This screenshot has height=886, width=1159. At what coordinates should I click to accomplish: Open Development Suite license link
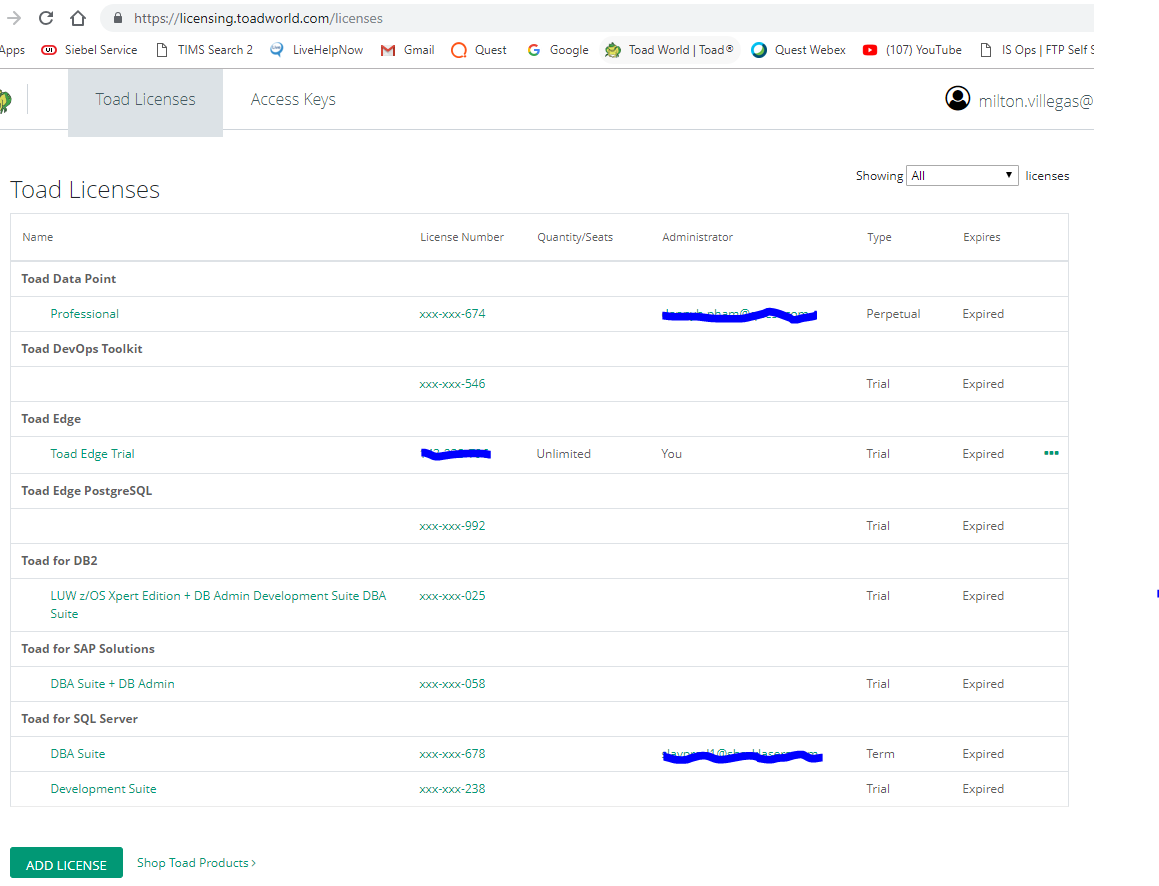[x=103, y=788]
